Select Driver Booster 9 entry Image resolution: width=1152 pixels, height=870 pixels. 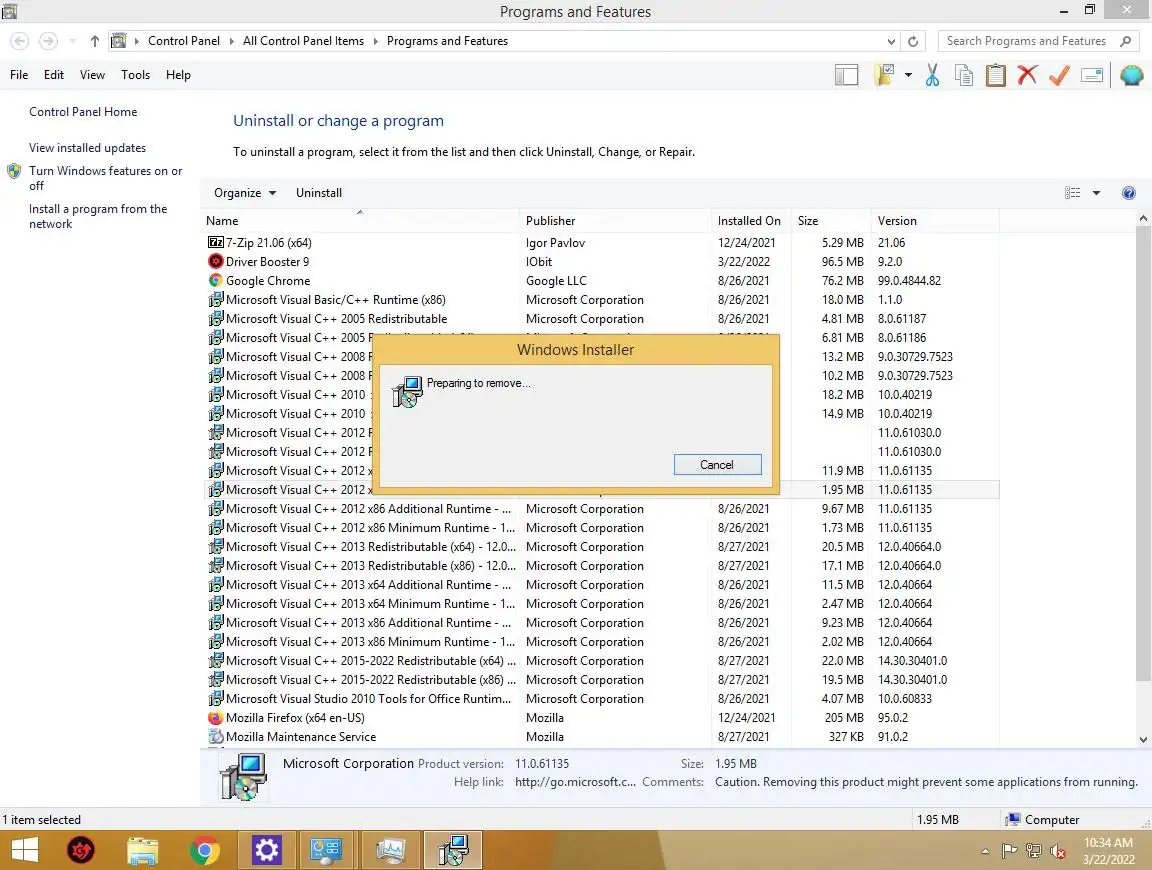[x=600, y=262]
